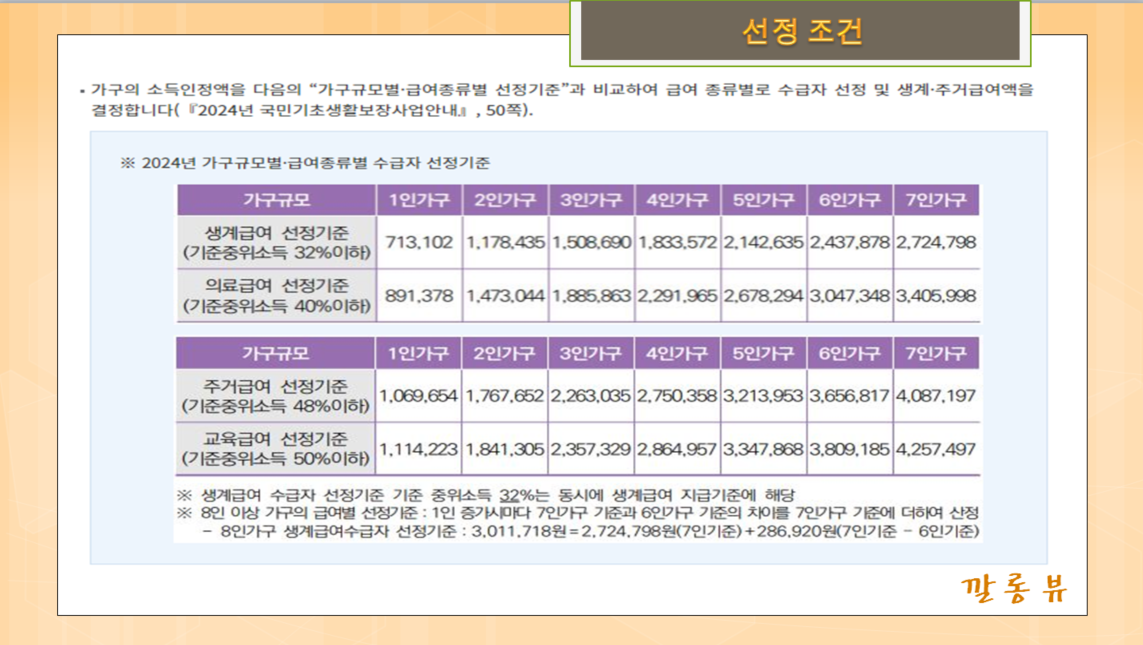
Task: Select the value 1,178,435
Action: pos(505,242)
